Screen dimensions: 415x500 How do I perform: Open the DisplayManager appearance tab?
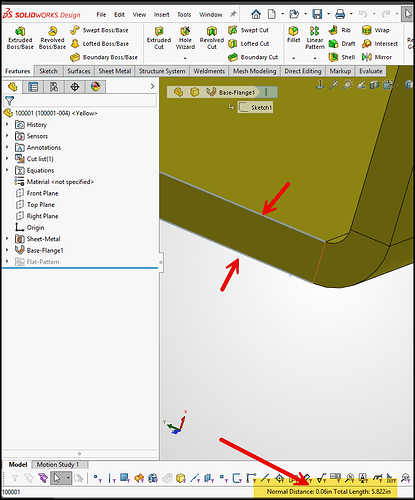click(x=95, y=87)
